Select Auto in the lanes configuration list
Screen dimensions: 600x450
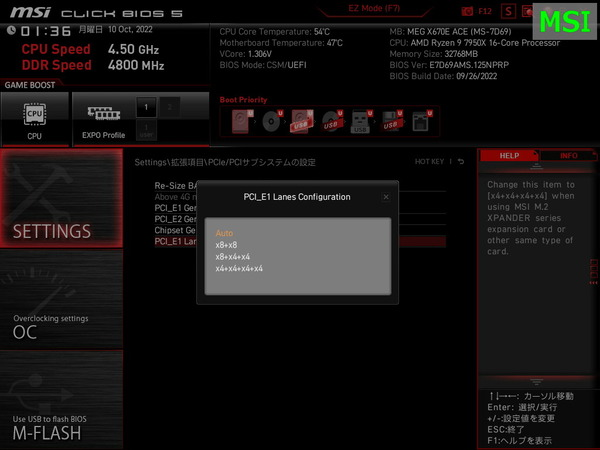pos(224,233)
